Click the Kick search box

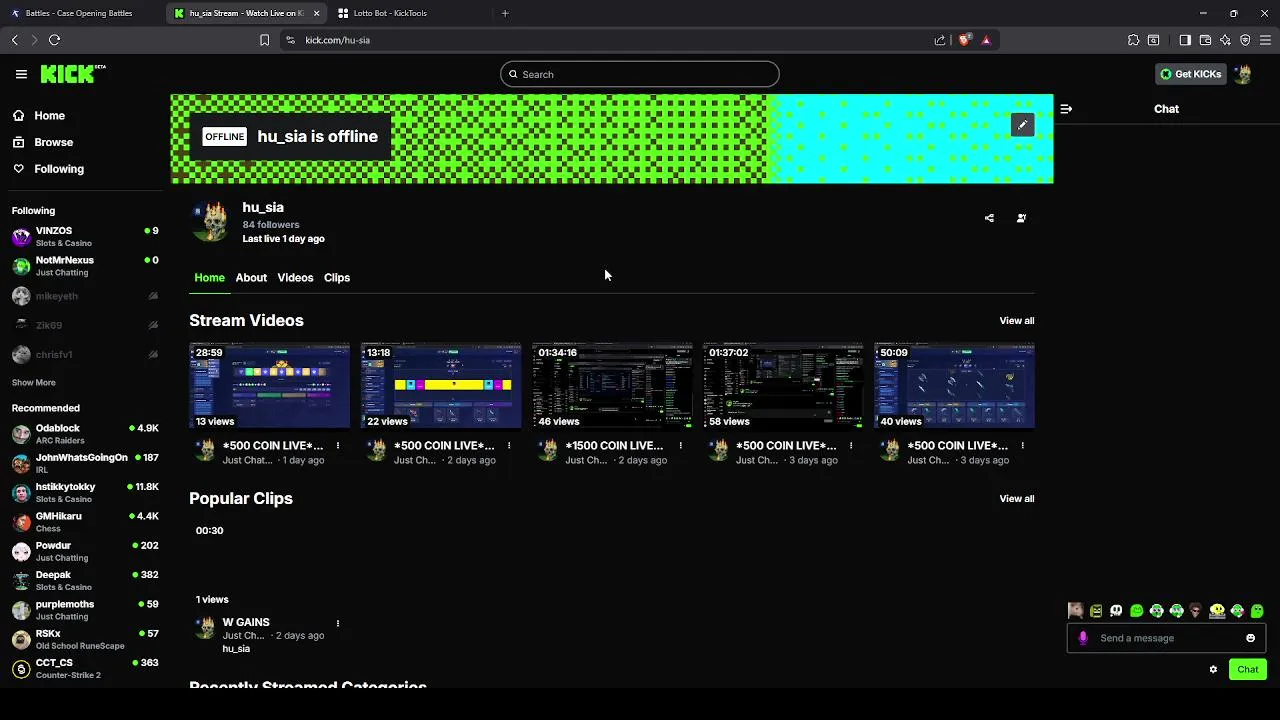point(640,74)
